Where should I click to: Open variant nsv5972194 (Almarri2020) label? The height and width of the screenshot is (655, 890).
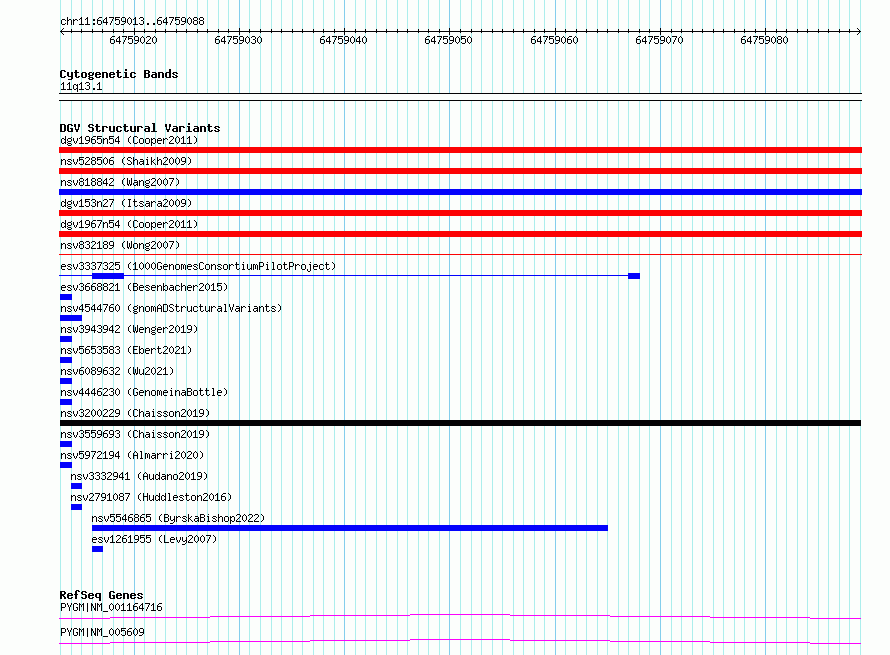coord(132,455)
